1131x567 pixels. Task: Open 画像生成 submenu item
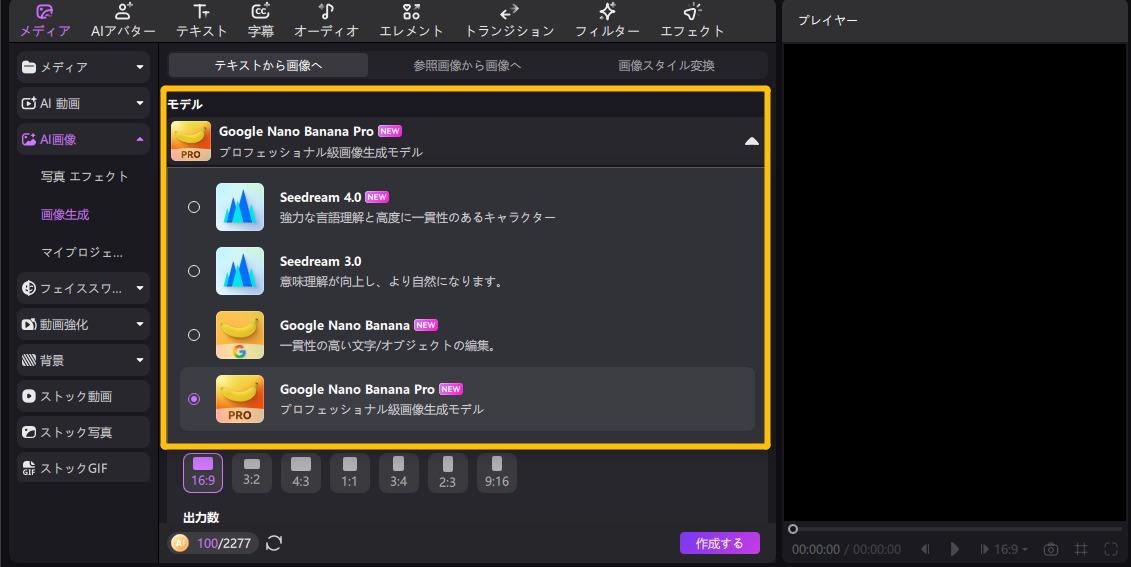(x=65, y=214)
